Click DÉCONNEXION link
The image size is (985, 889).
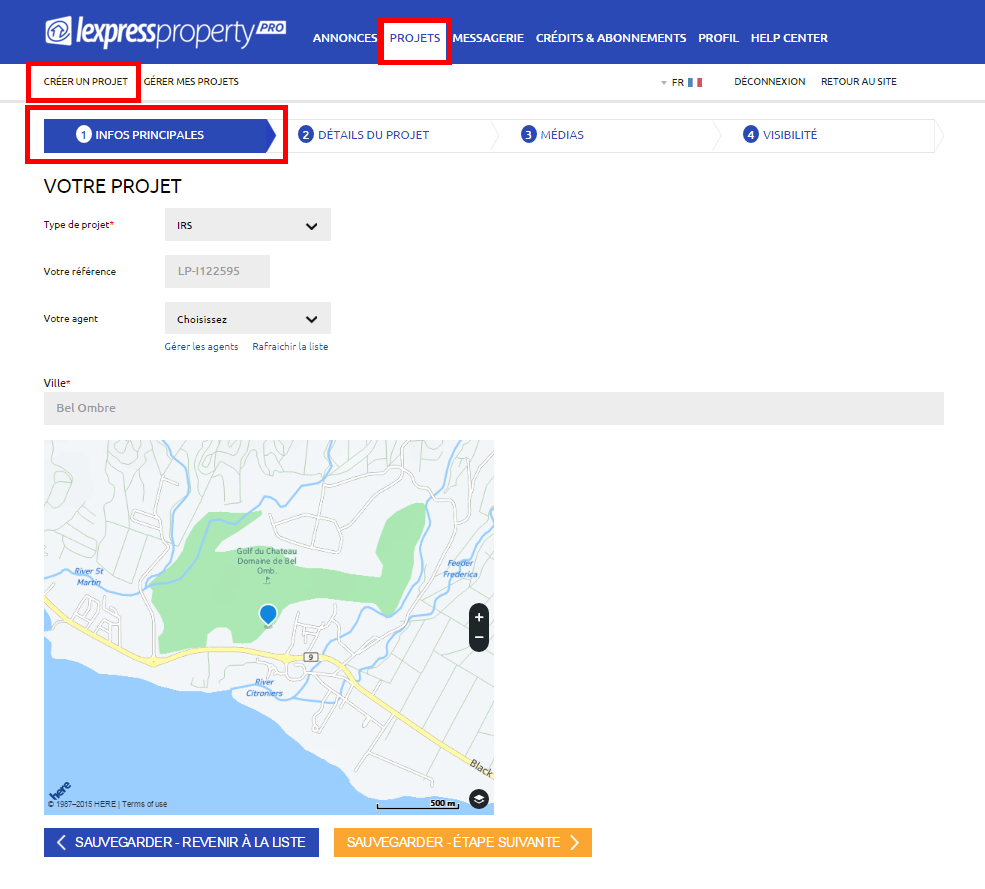(x=770, y=82)
